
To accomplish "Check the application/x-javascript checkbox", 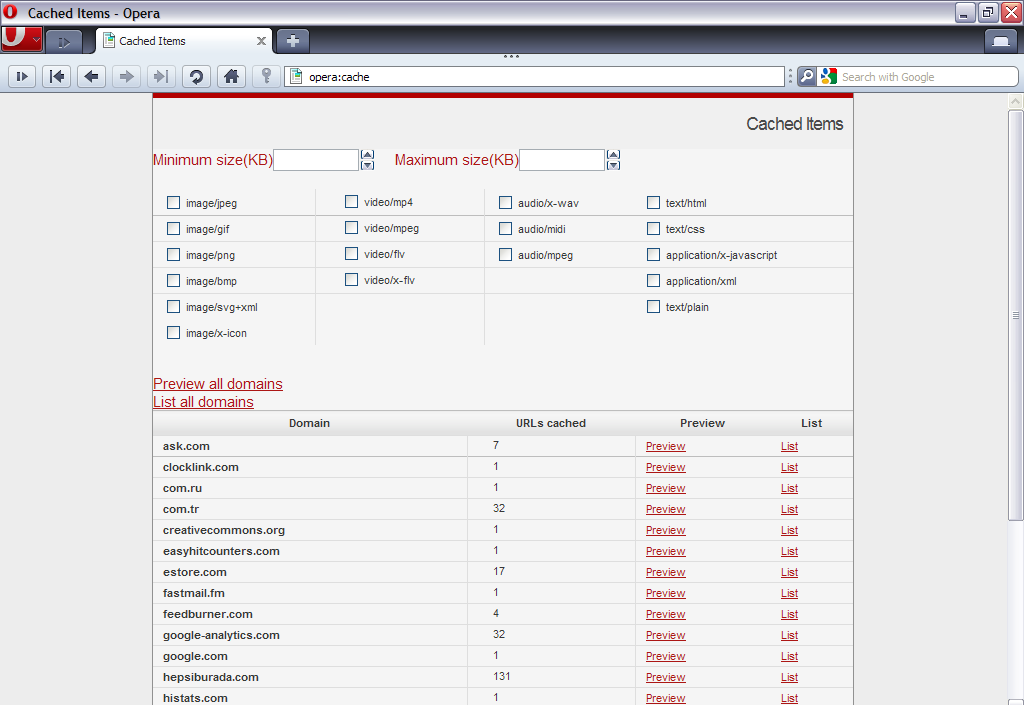I will [x=653, y=255].
